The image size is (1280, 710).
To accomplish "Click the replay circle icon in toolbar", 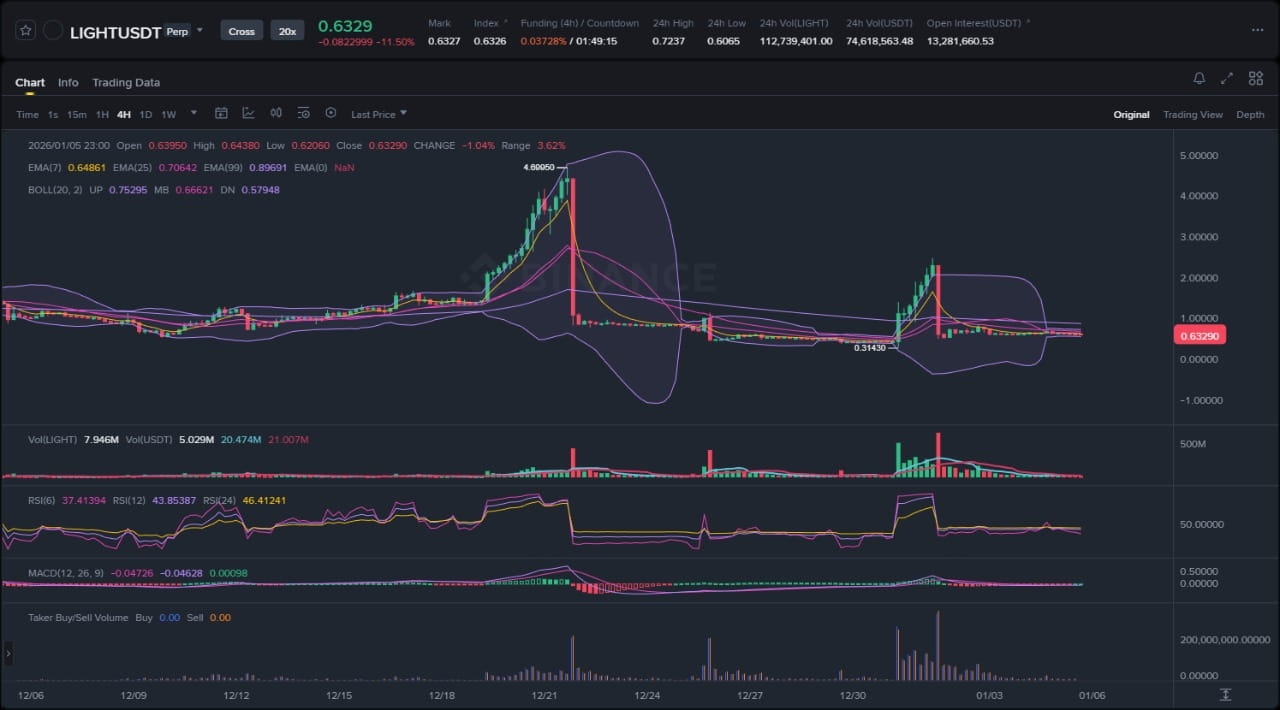I will pyautogui.click(x=331, y=113).
